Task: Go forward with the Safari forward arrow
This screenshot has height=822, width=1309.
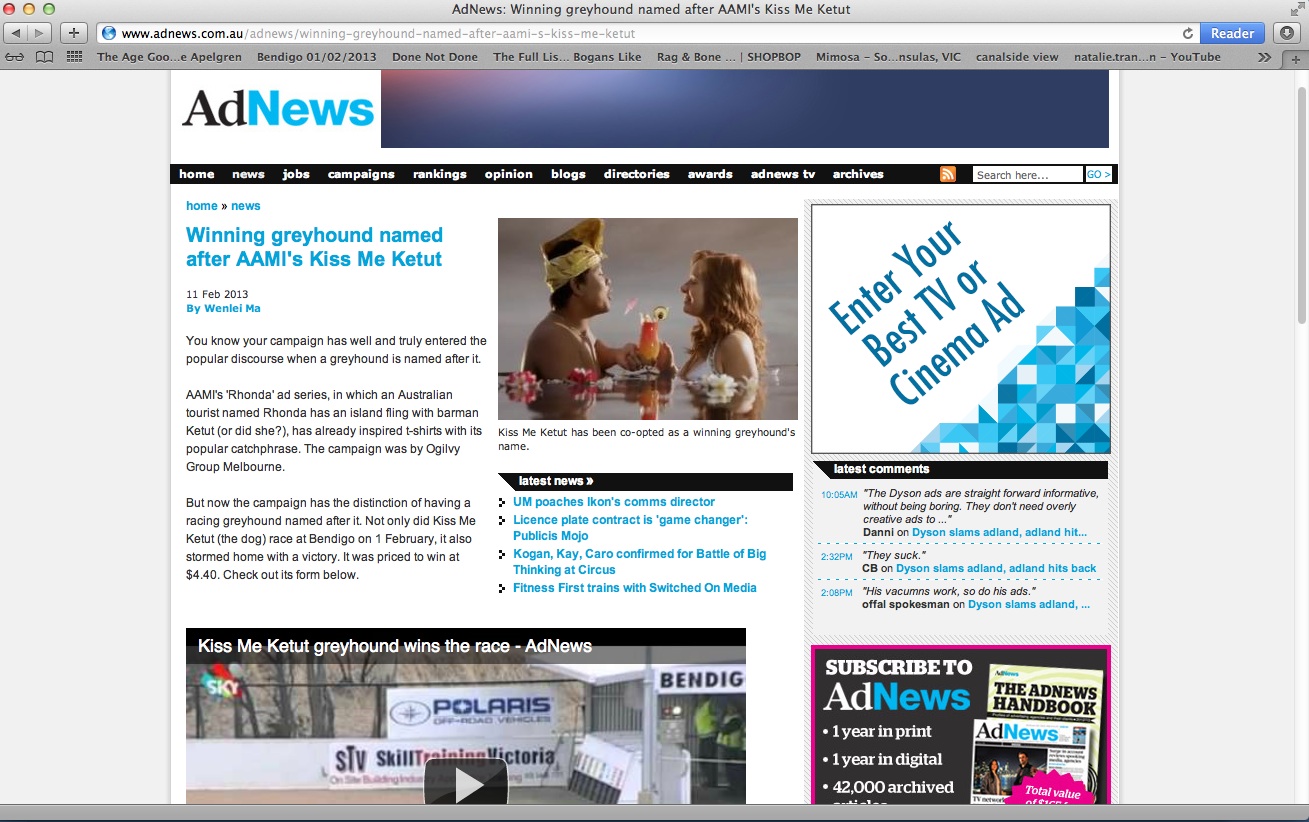Action: click(41, 33)
